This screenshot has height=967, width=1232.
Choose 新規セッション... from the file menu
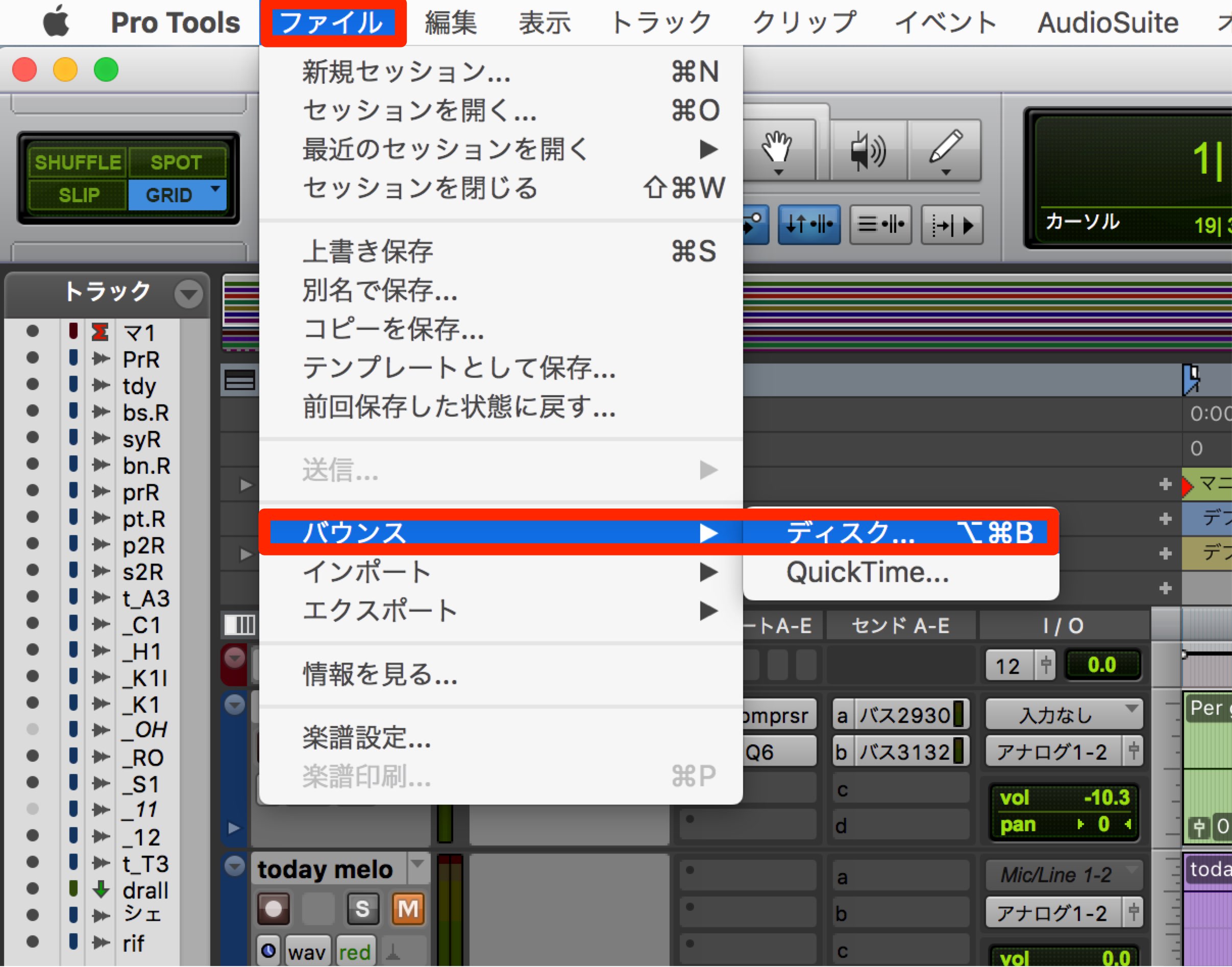501,72
